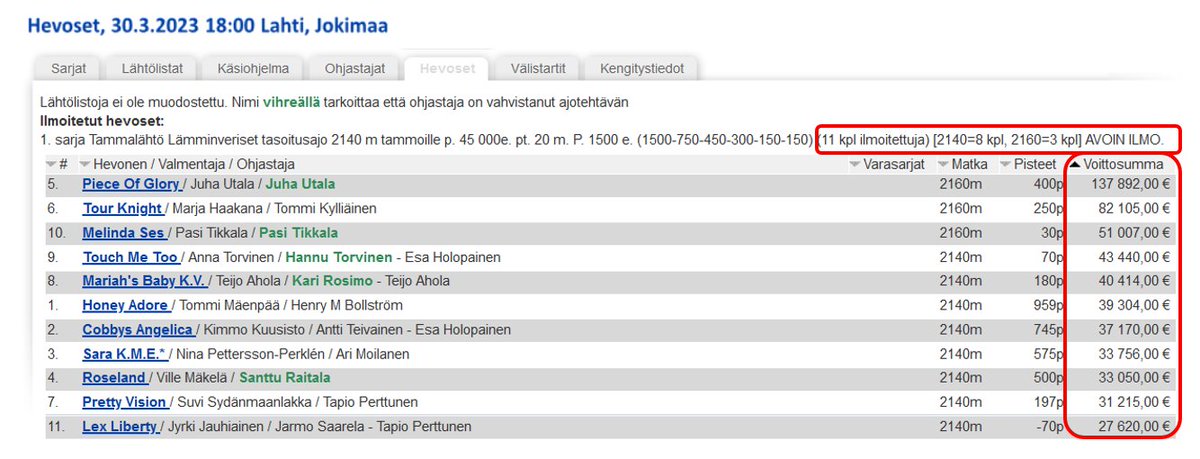
Task: Select the -70p points cell
Action: point(1049,427)
